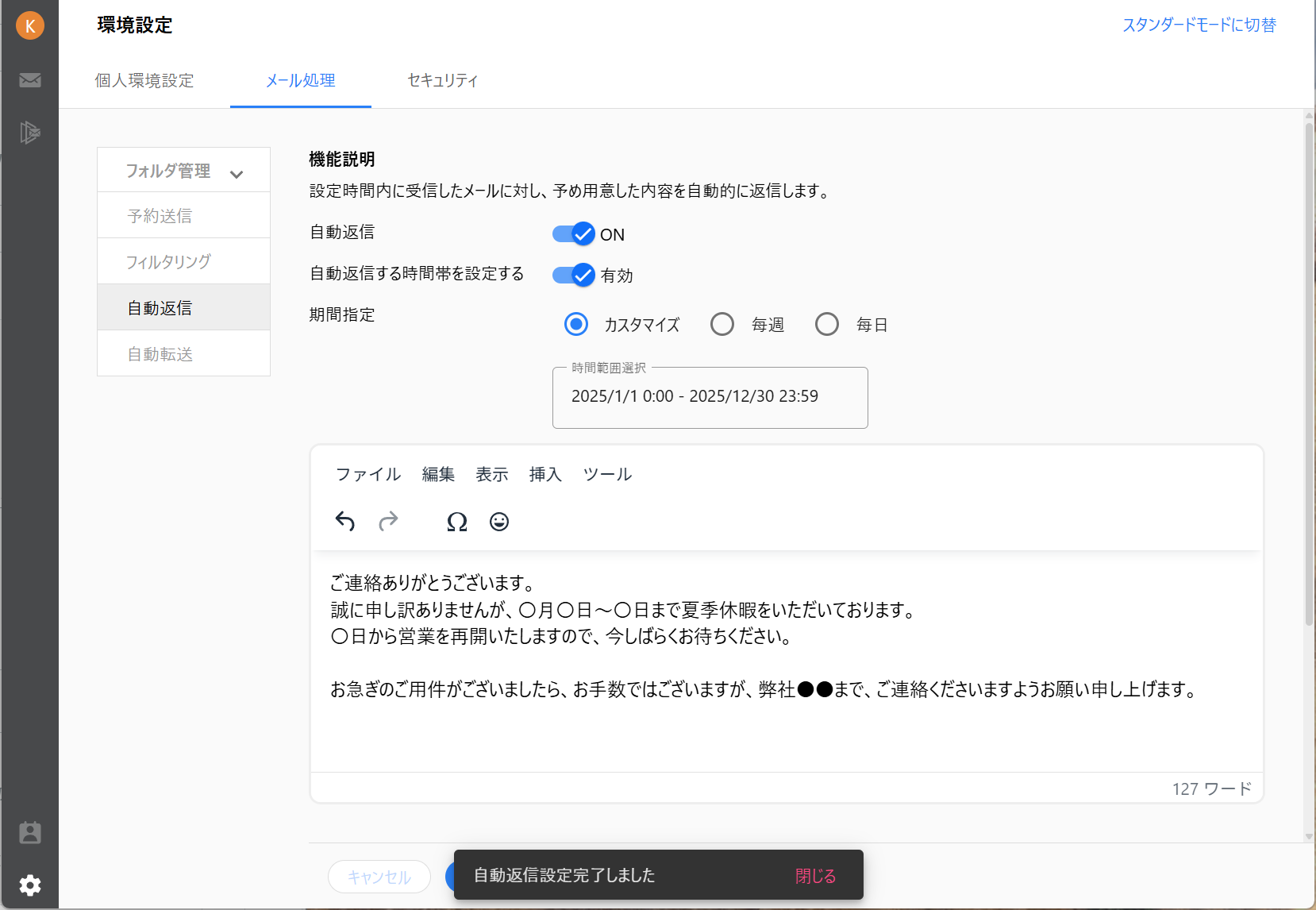This screenshot has height=910, width=1316.
Task: Click into the auto-reply message body text
Action: (786, 661)
